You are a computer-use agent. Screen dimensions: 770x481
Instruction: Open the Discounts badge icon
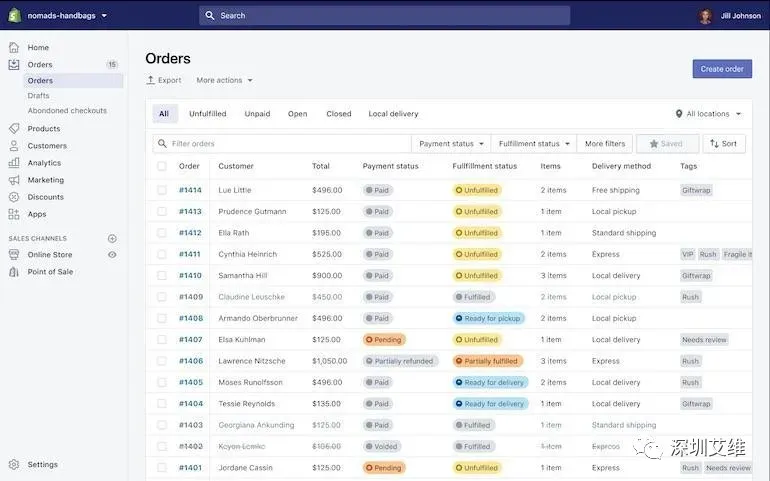[14, 197]
